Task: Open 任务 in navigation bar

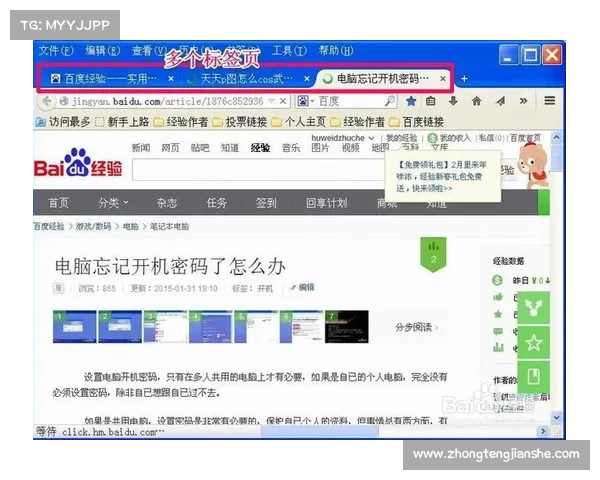Action: click(217, 203)
